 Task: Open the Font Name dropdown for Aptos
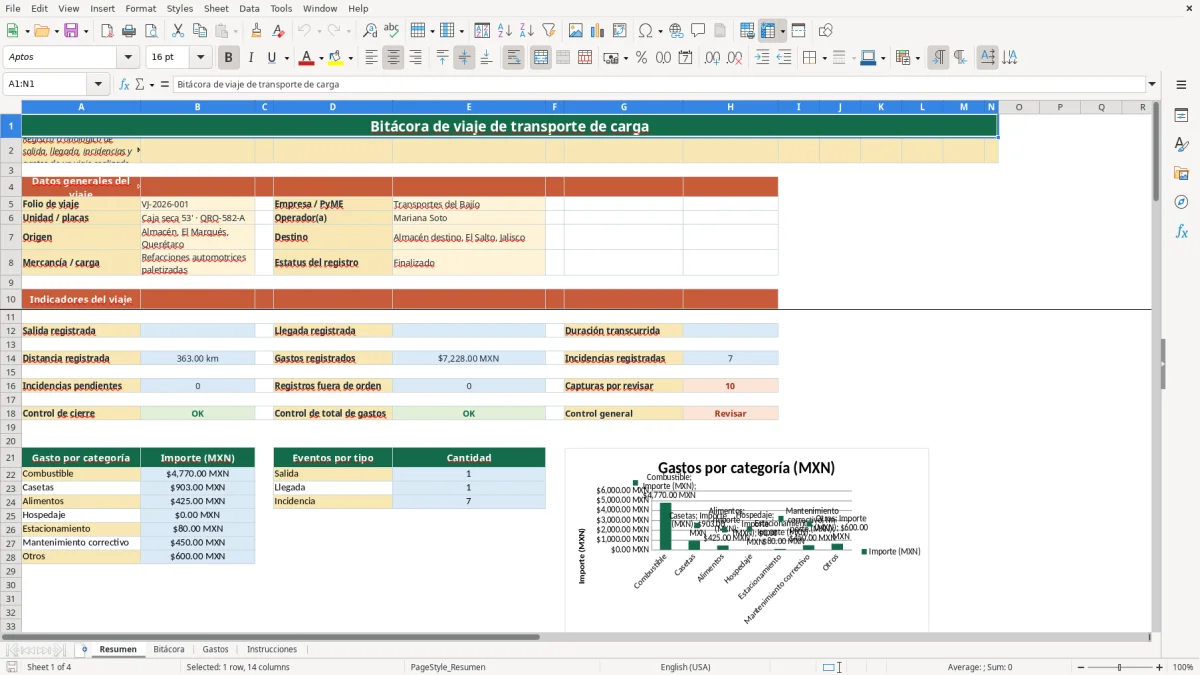click(x=130, y=57)
